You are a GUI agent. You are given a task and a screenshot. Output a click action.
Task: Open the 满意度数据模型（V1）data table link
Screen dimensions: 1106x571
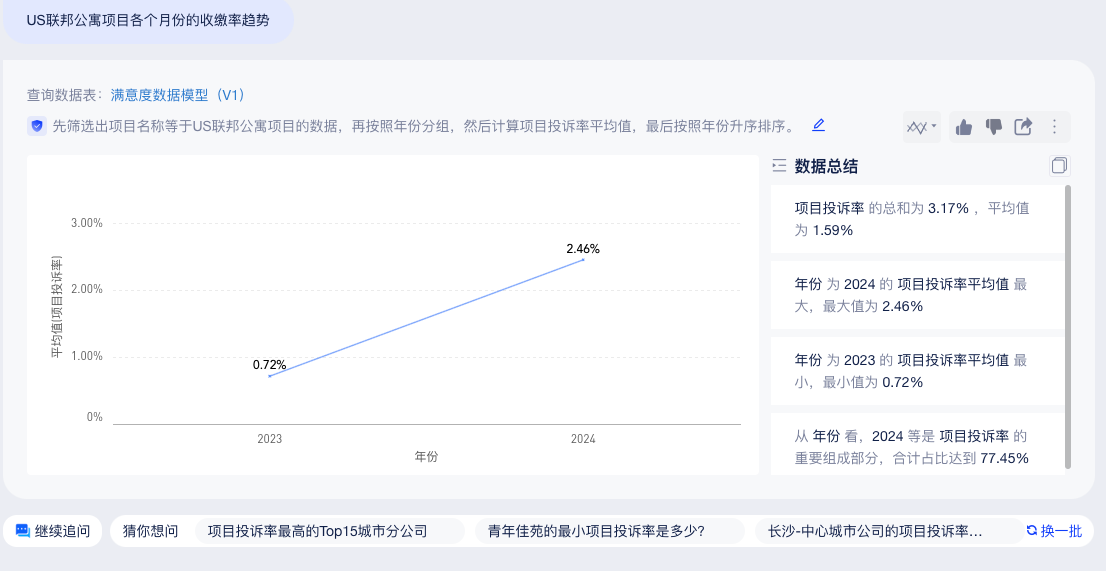(x=178, y=95)
